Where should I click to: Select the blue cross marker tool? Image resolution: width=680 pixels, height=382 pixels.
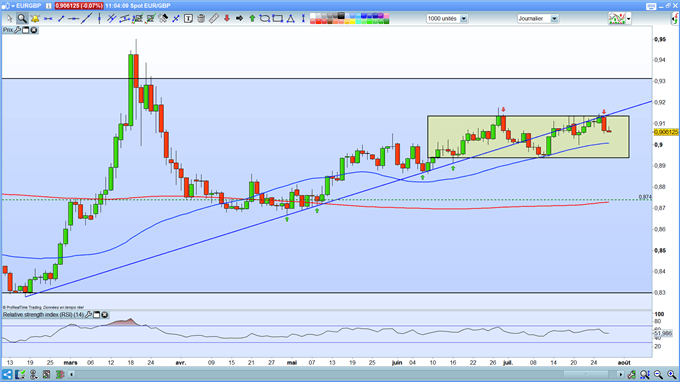[176, 19]
